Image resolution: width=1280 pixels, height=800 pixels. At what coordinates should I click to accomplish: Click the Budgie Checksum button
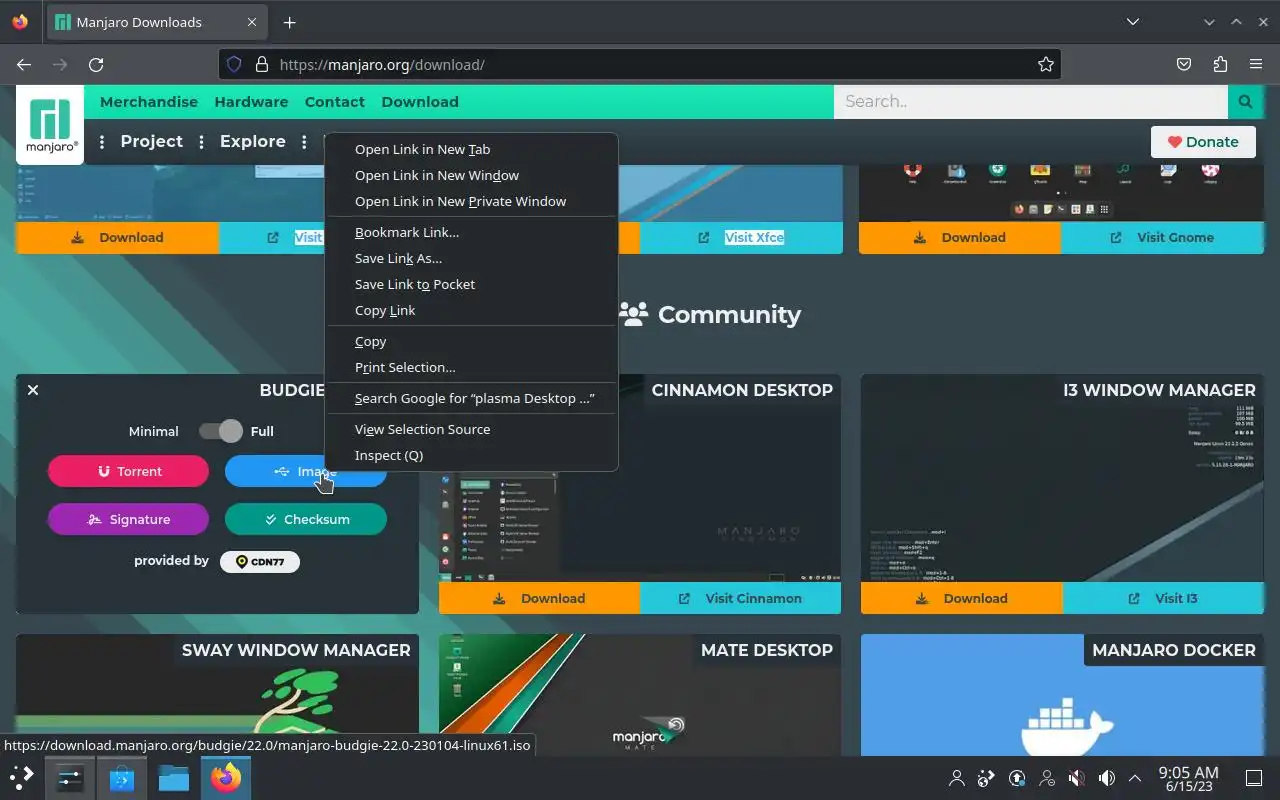coord(305,519)
